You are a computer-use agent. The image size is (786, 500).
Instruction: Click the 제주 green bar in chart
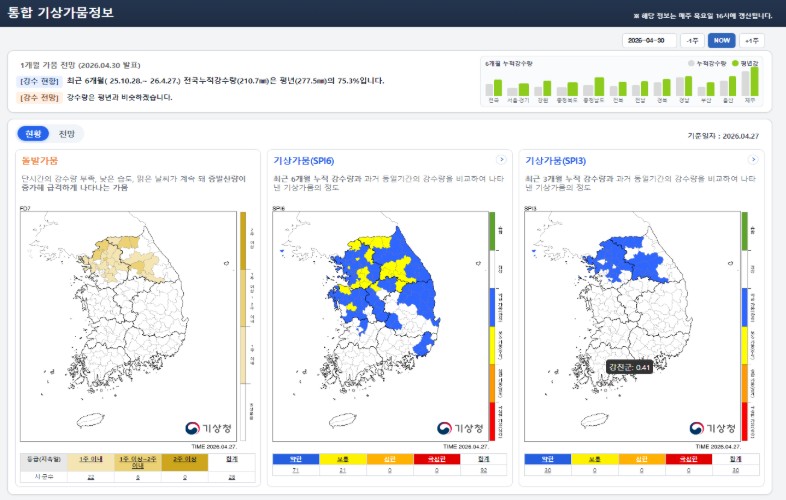(x=754, y=81)
